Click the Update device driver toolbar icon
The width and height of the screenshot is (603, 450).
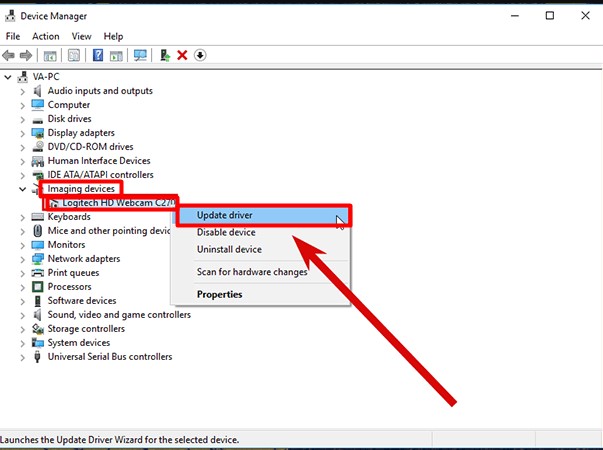point(165,55)
